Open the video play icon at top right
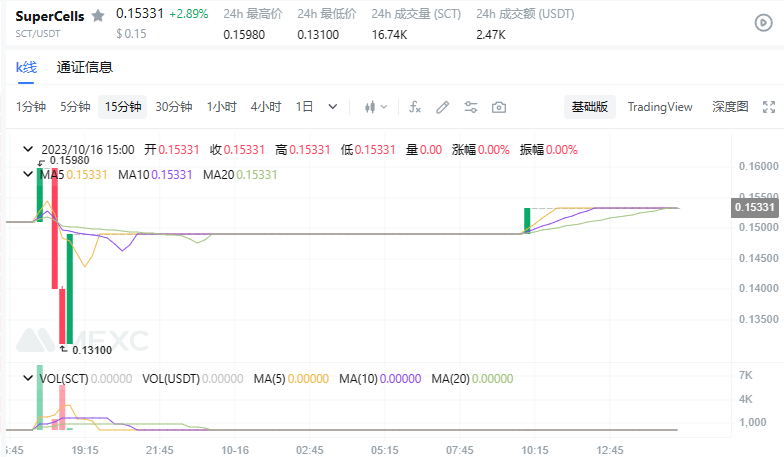Image resolution: width=784 pixels, height=457 pixels. coord(763,22)
